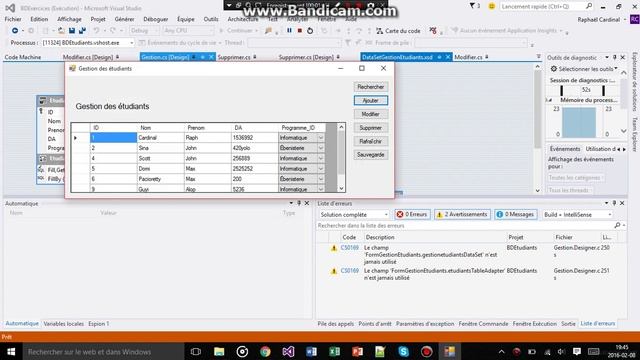Open Programme_ID dropdown in Paciorety row

(321, 179)
